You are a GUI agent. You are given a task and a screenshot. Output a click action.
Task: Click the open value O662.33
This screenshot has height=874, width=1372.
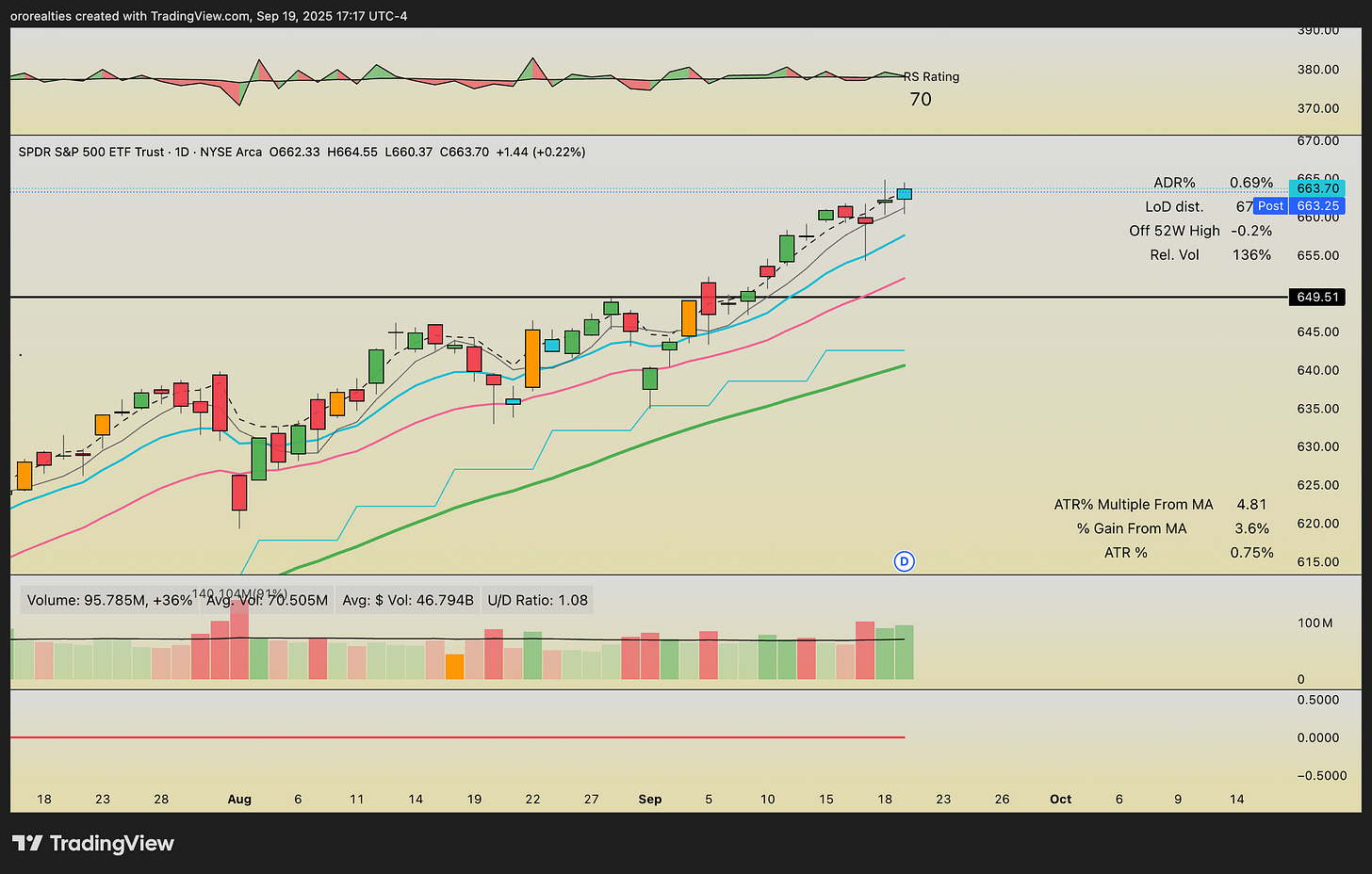click(x=294, y=152)
